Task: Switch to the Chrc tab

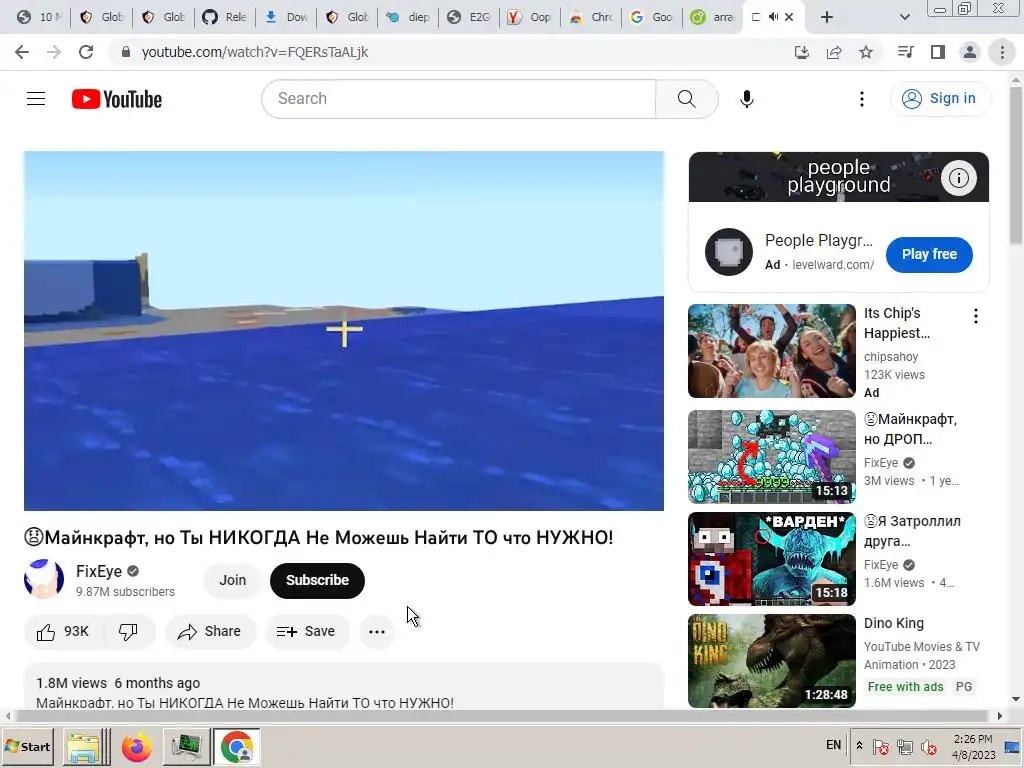Action: [590, 17]
